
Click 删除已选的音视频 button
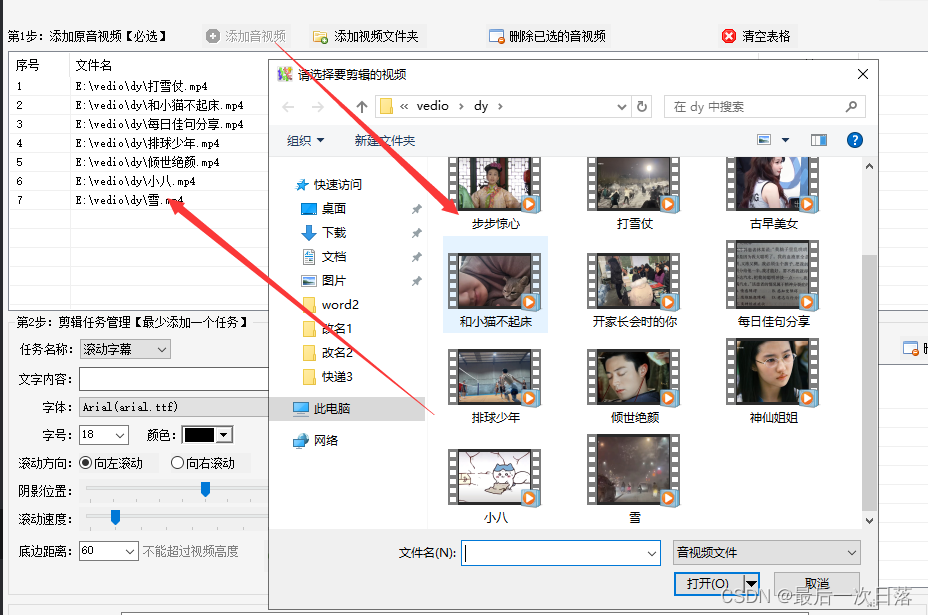coord(548,36)
